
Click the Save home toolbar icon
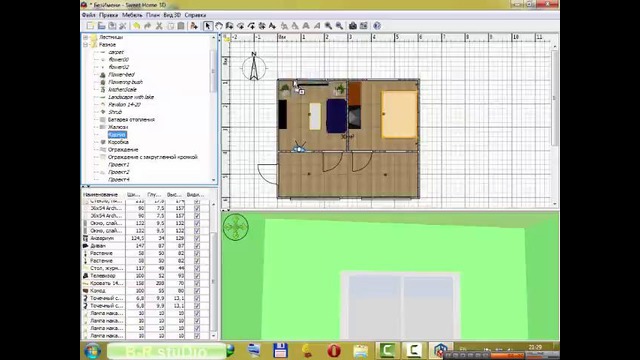pos(112,26)
